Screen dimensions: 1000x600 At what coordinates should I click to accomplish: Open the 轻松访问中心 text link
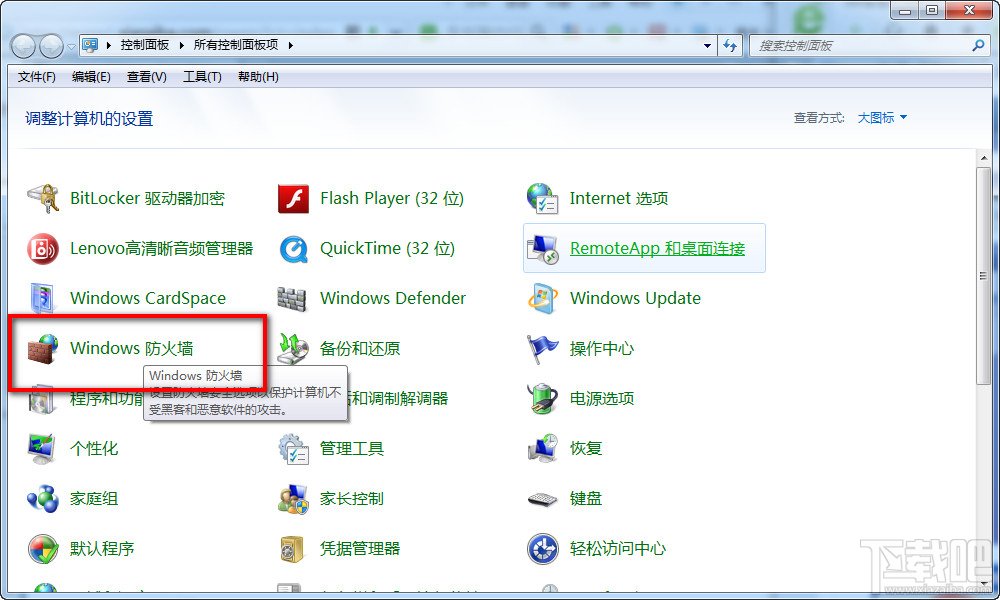pyautogui.click(x=617, y=548)
